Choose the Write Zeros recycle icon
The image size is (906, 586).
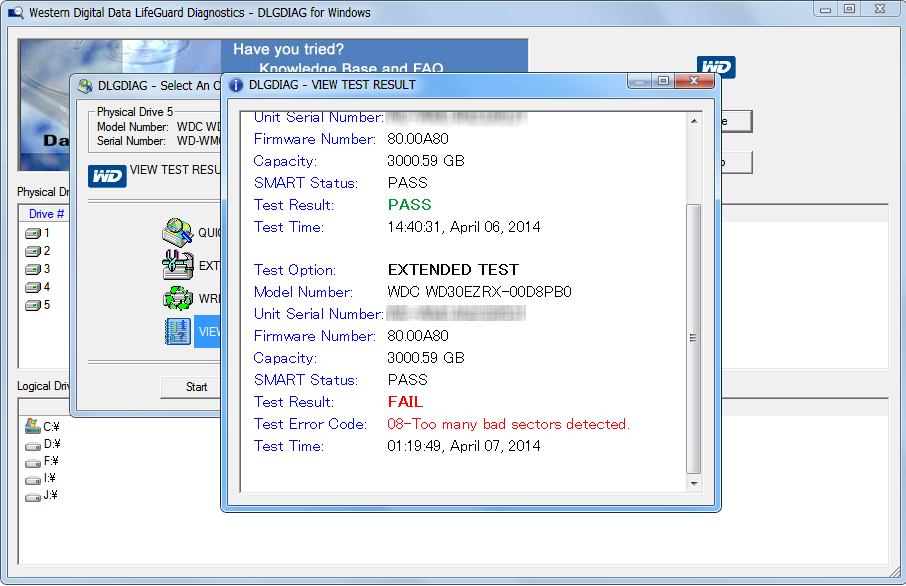177,298
